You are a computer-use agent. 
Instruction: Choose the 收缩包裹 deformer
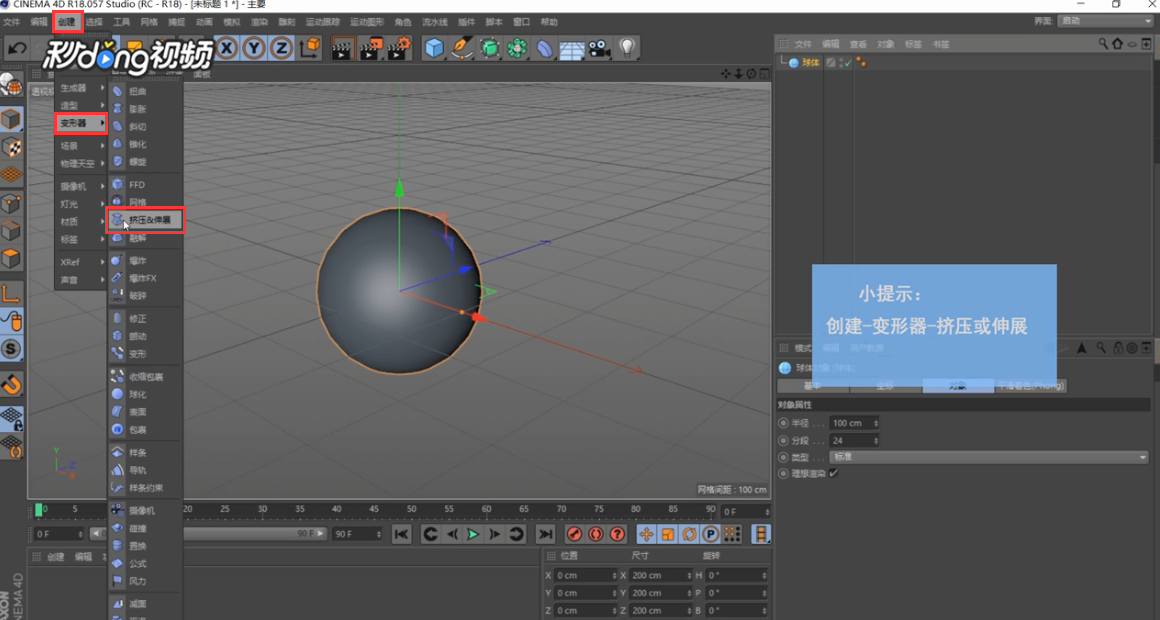(x=145, y=377)
